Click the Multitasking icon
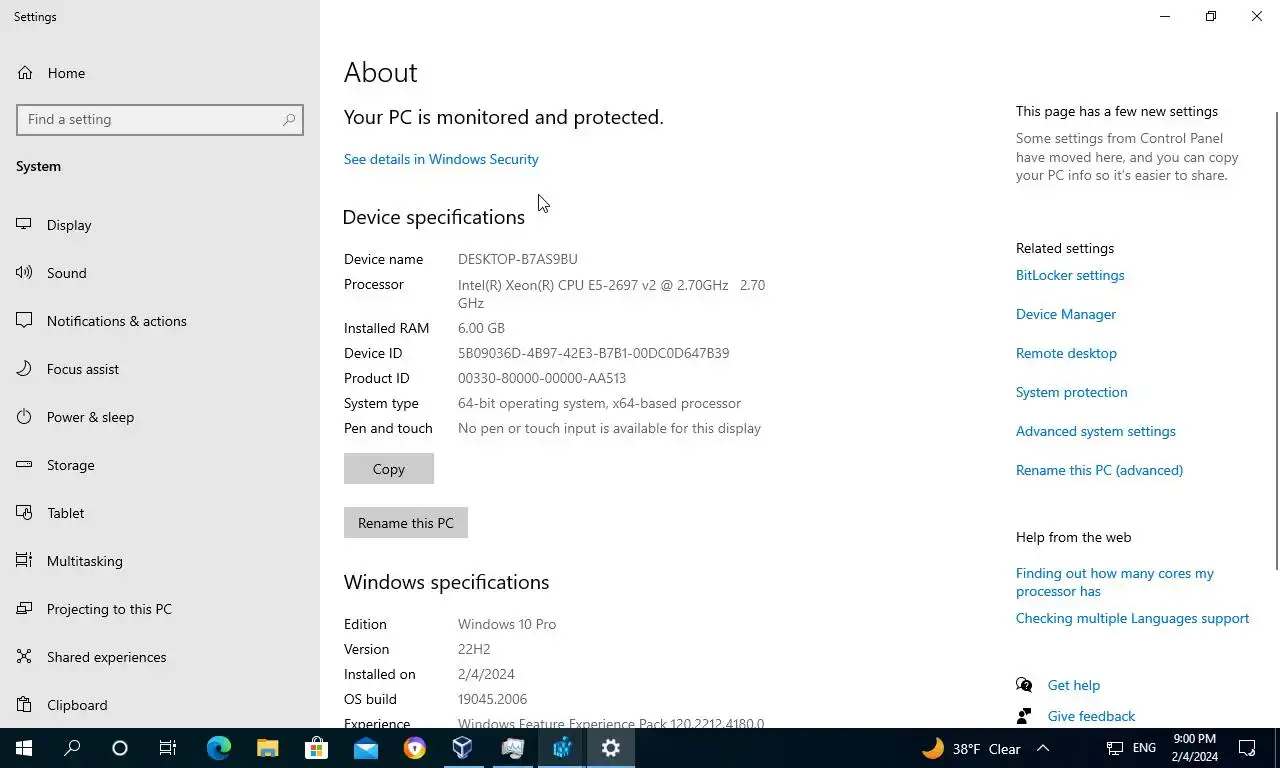Screen dimensions: 1280x768 [x=24, y=561]
